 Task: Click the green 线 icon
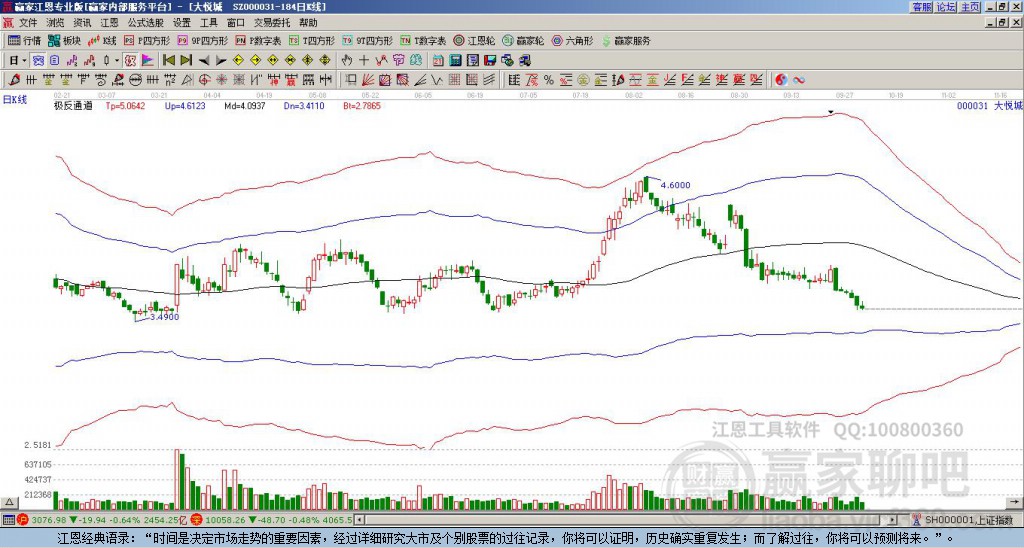[416, 61]
